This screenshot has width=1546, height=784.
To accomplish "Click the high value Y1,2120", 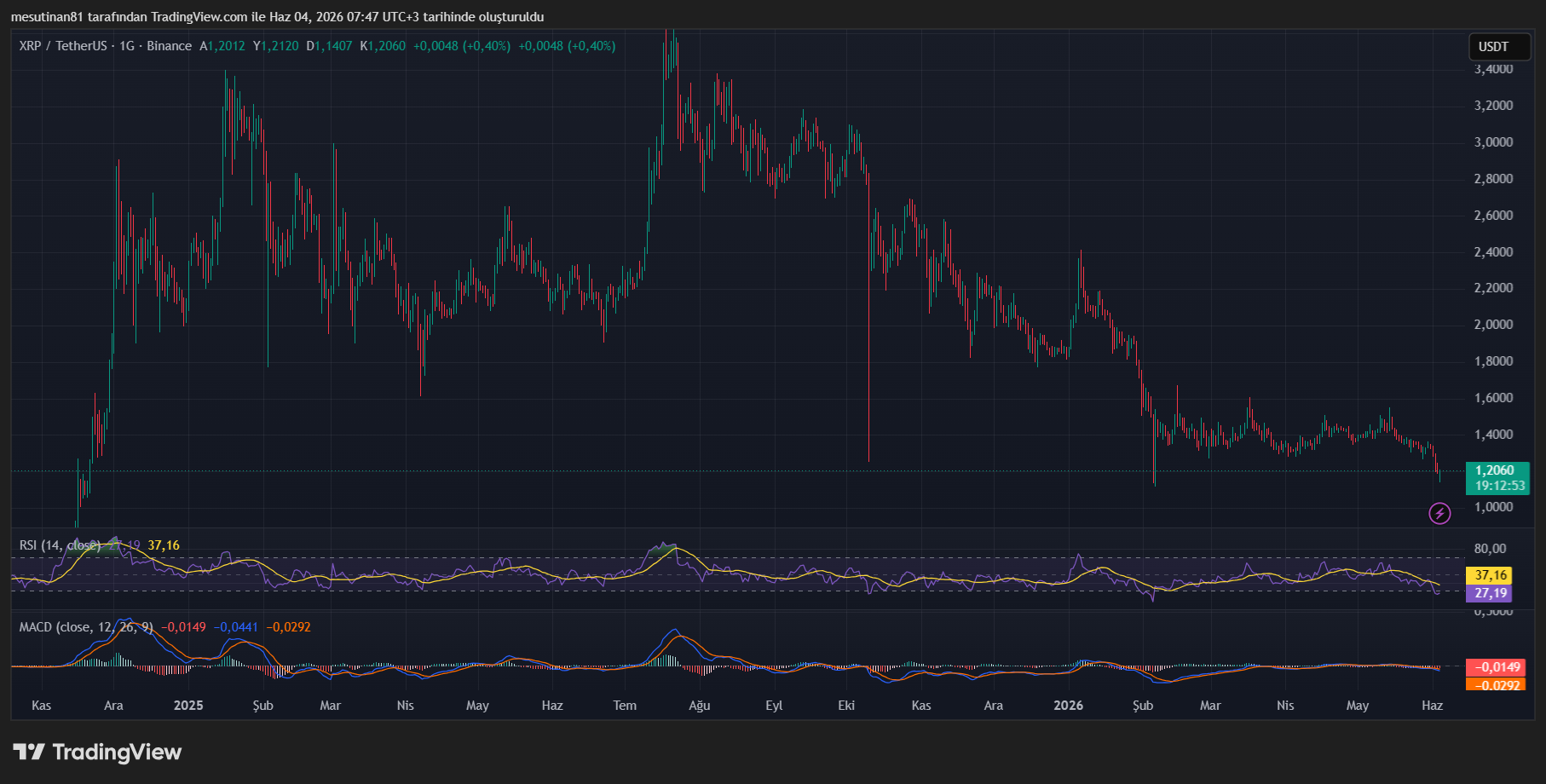I will (276, 46).
